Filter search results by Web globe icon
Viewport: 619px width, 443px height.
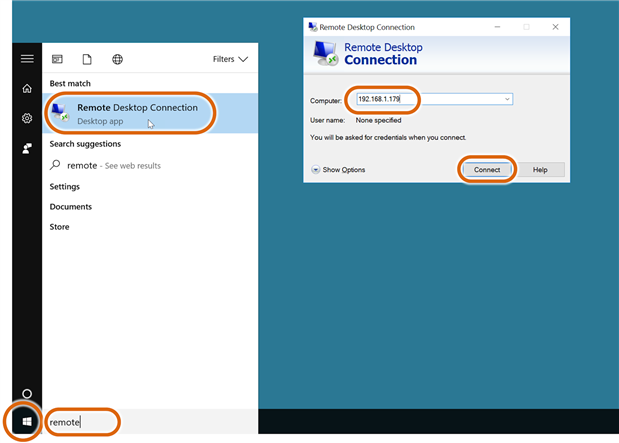click(x=117, y=59)
